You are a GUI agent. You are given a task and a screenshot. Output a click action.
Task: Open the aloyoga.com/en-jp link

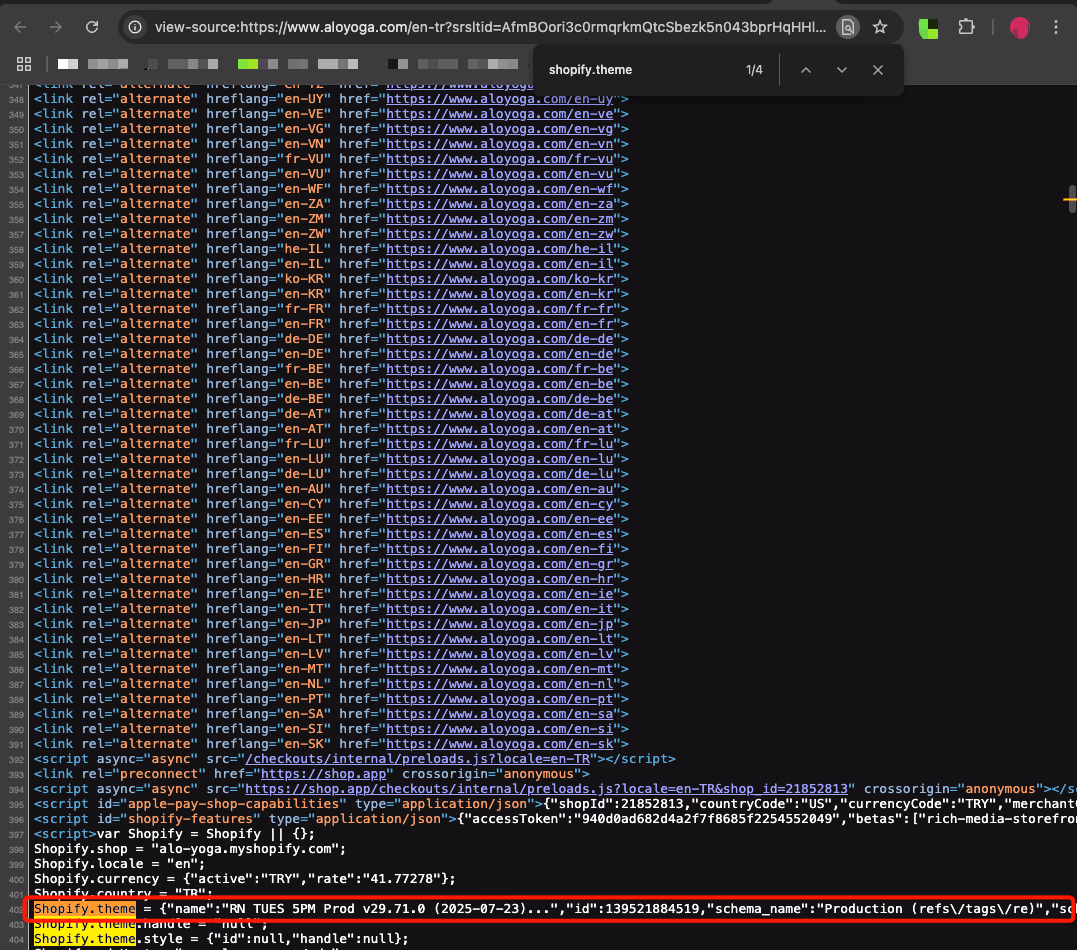(499, 624)
